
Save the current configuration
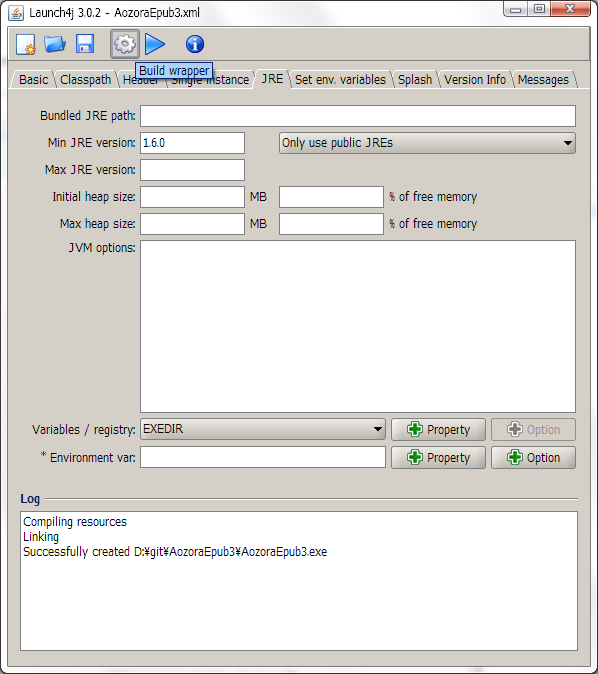click(x=85, y=44)
